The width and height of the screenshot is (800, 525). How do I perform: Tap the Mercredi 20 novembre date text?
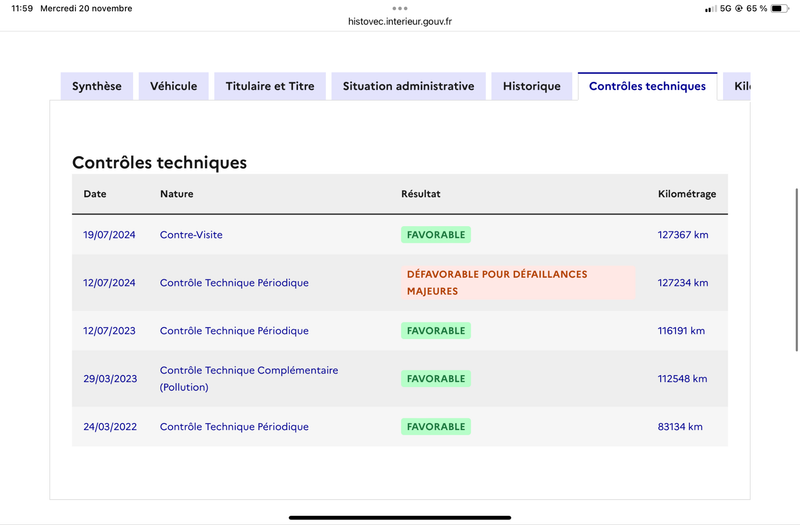tap(86, 8)
